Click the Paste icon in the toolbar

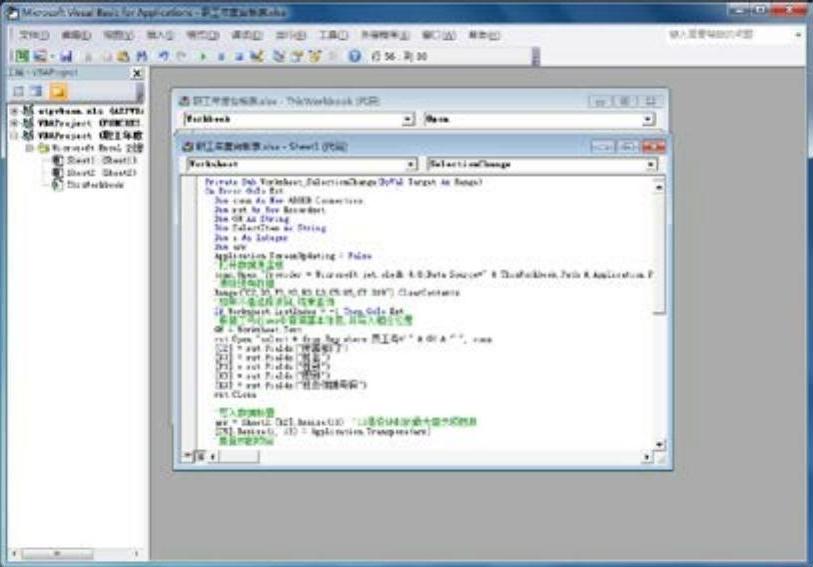coord(123,56)
